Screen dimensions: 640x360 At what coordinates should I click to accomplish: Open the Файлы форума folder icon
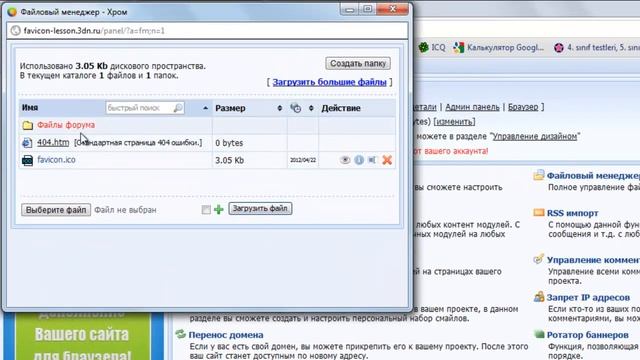pyautogui.click(x=27, y=125)
